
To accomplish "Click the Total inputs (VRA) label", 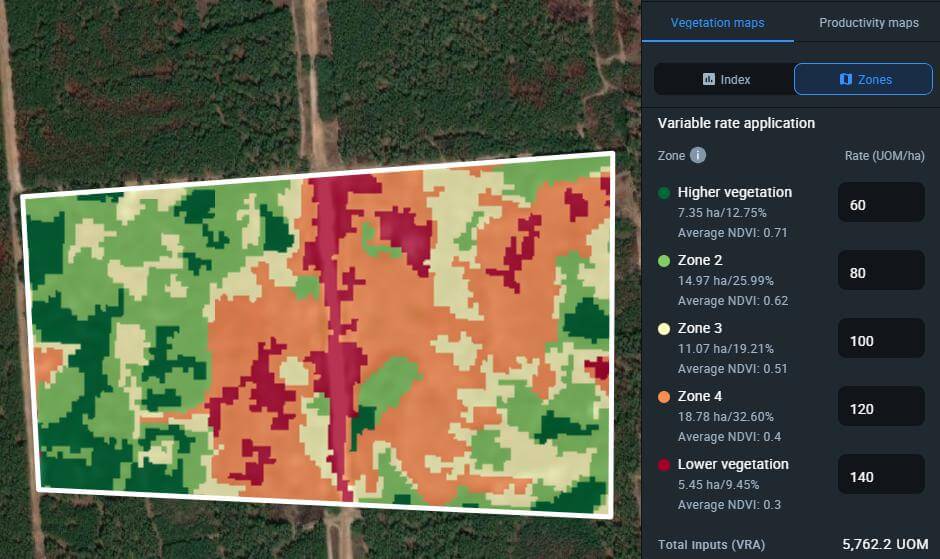I will coord(712,545).
